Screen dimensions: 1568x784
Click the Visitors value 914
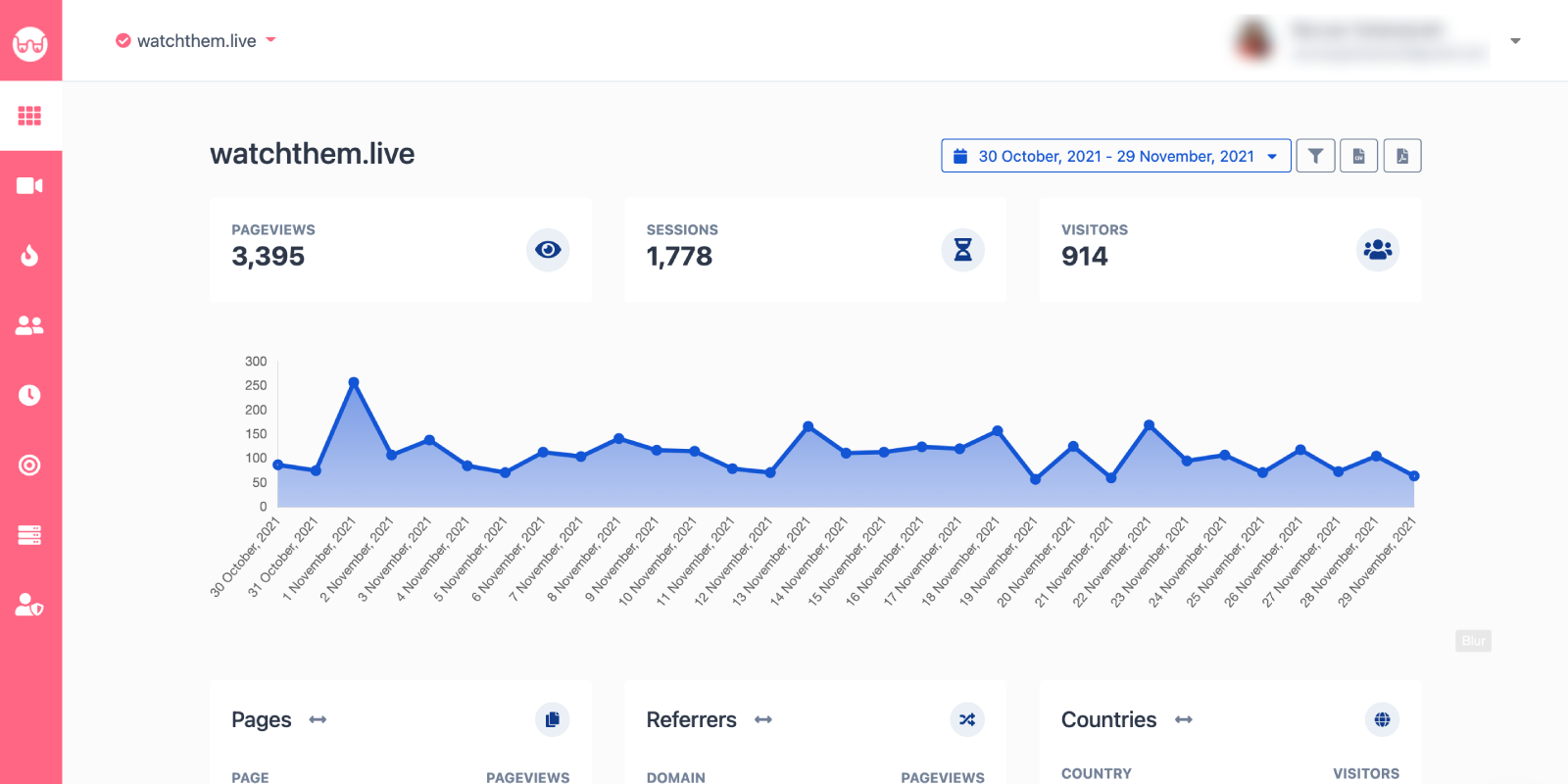[1084, 257]
